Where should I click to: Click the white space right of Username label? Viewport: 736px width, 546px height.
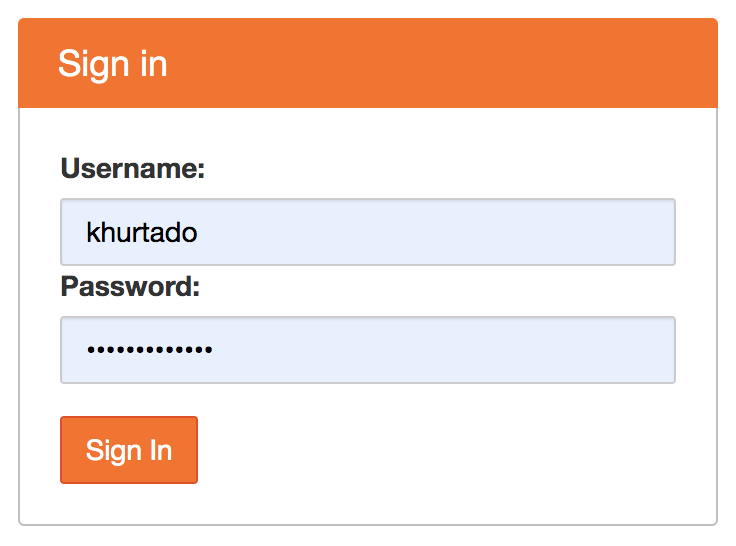[x=450, y=168]
